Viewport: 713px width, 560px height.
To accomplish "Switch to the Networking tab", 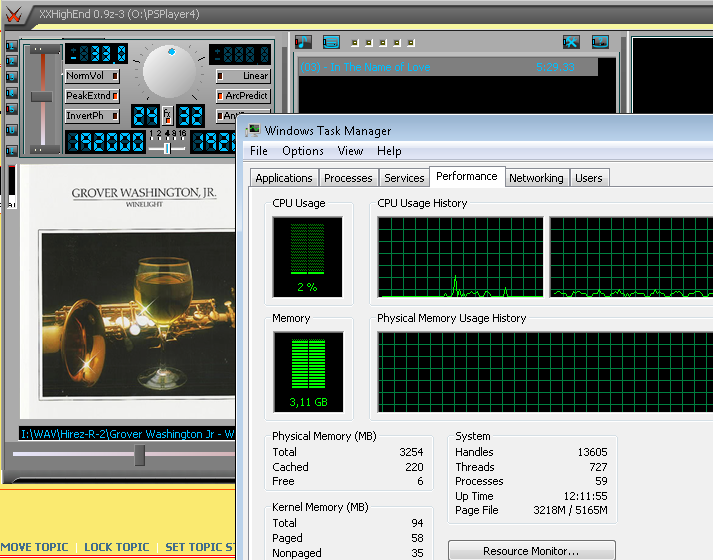I will (537, 178).
